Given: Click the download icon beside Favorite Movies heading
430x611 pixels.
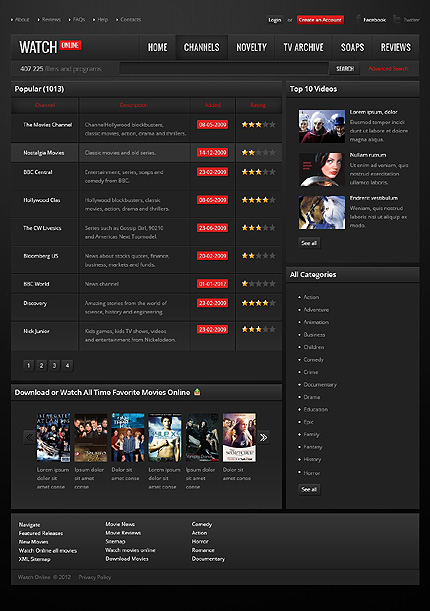Looking at the screenshot, I should click(197, 392).
